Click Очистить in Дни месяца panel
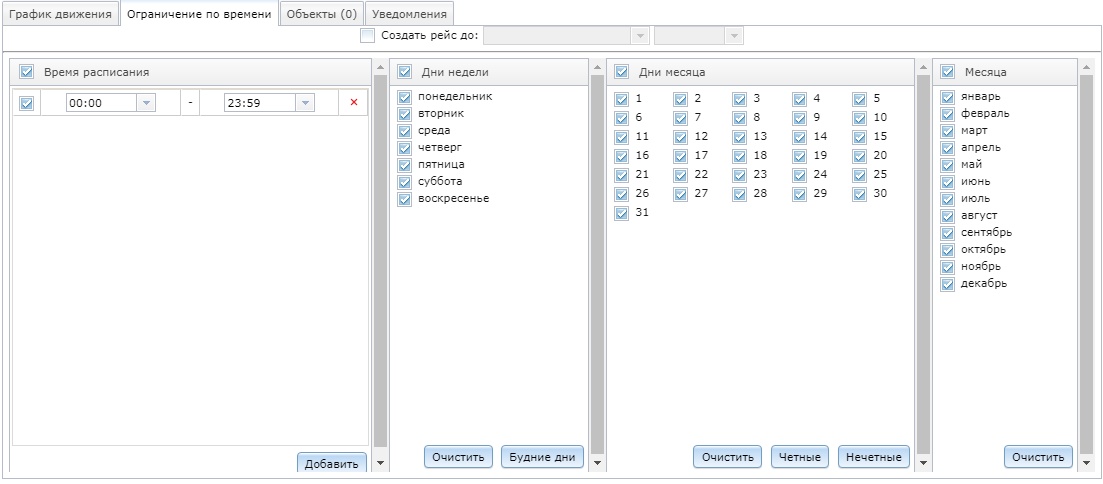The height and width of the screenshot is (484, 1103). 727,457
